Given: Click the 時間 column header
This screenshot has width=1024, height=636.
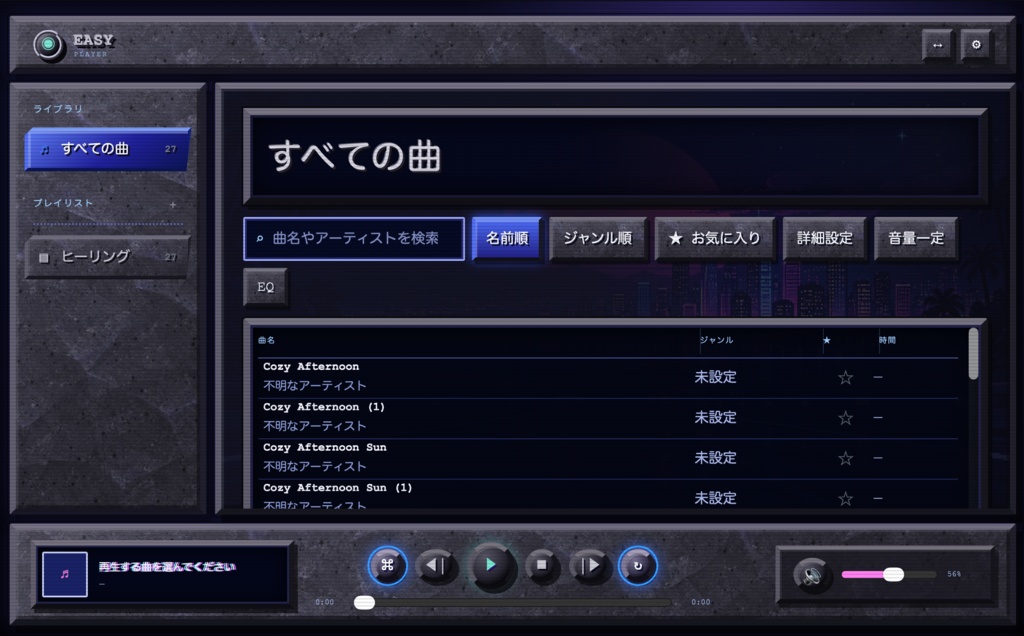Looking at the screenshot, I should [887, 340].
